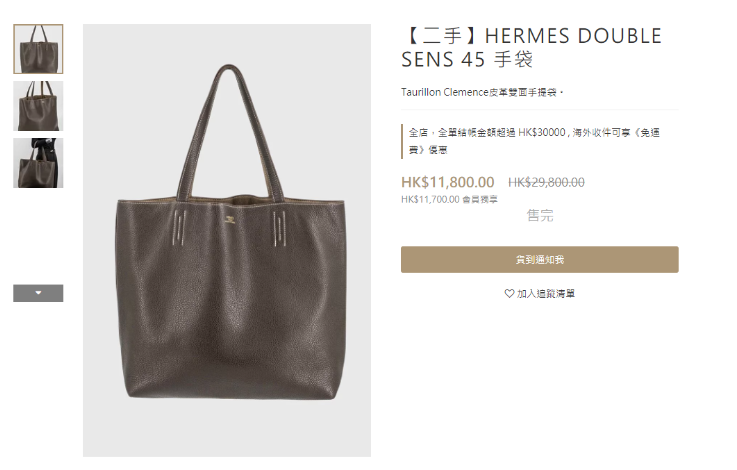Click the heart icon beside 加入追蹤清單
The height and width of the screenshot is (470, 737).
click(x=509, y=294)
